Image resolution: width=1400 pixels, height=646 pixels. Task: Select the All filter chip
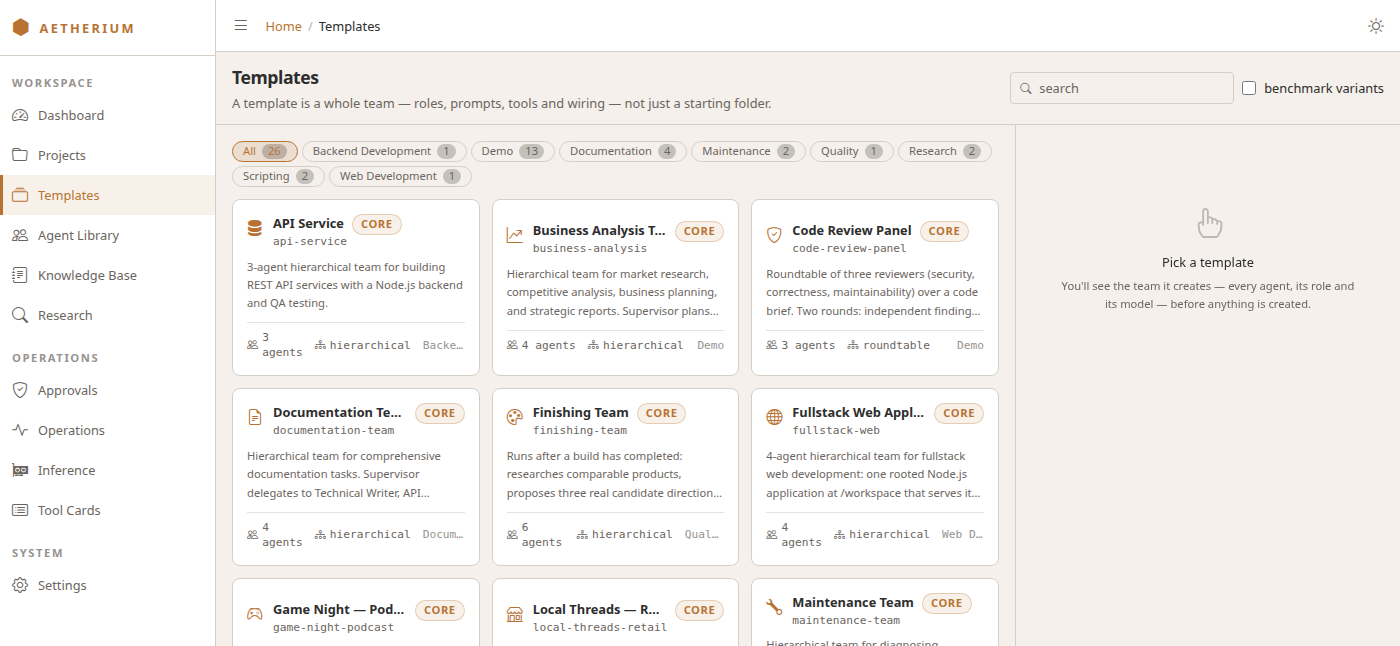(x=265, y=151)
